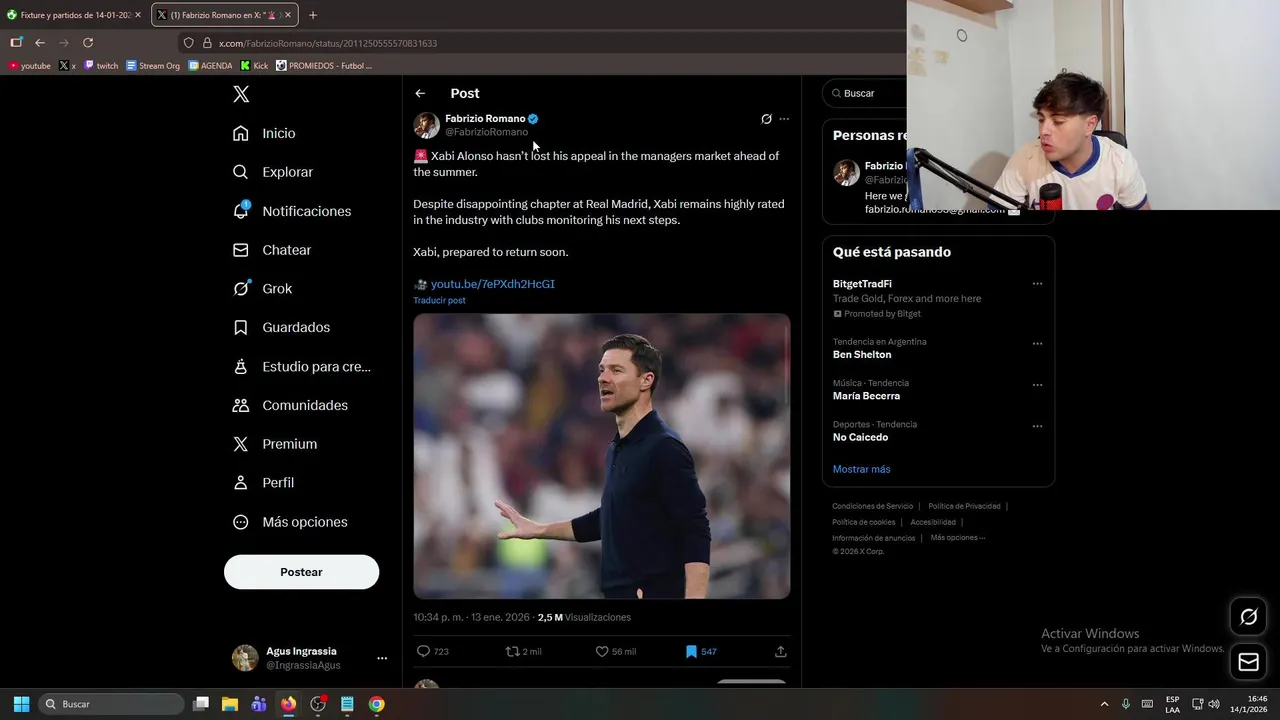Click Fabrizio Romano's avatar on the post
Screen dimensions: 1280x720
tap(427, 125)
